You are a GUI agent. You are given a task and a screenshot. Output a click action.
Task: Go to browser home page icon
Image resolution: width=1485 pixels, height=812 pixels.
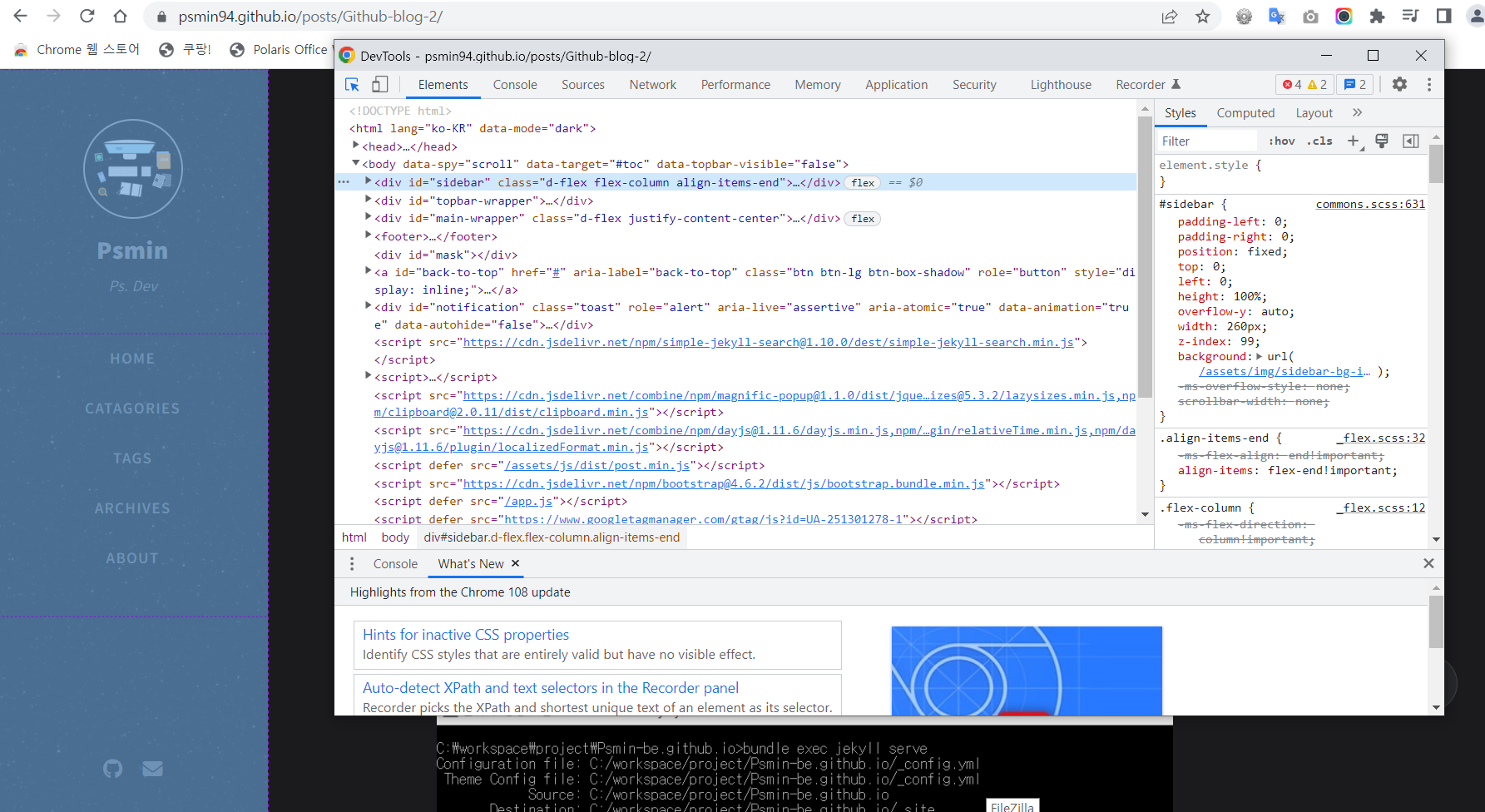tap(121, 16)
